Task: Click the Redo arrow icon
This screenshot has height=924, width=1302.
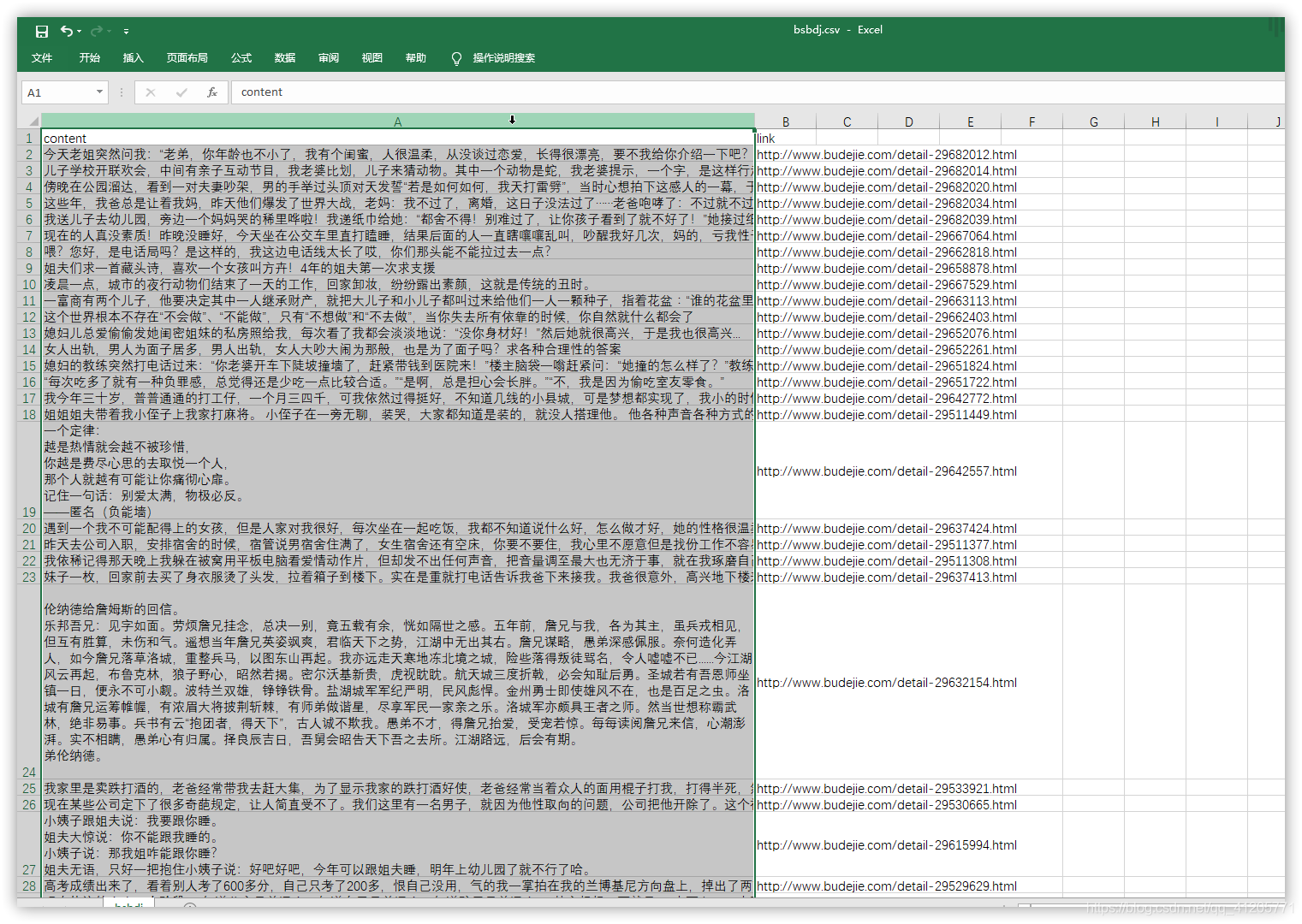Action: tap(96, 31)
